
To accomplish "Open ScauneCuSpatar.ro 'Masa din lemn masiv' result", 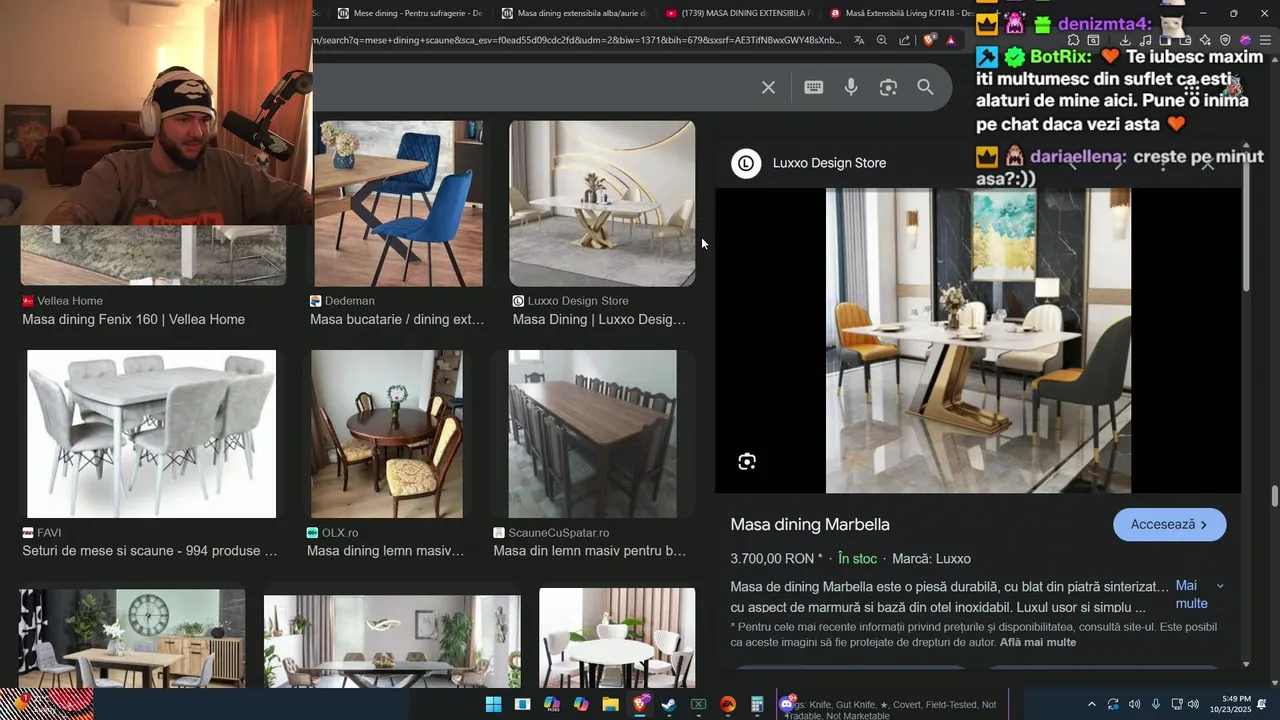I will tap(590, 550).
